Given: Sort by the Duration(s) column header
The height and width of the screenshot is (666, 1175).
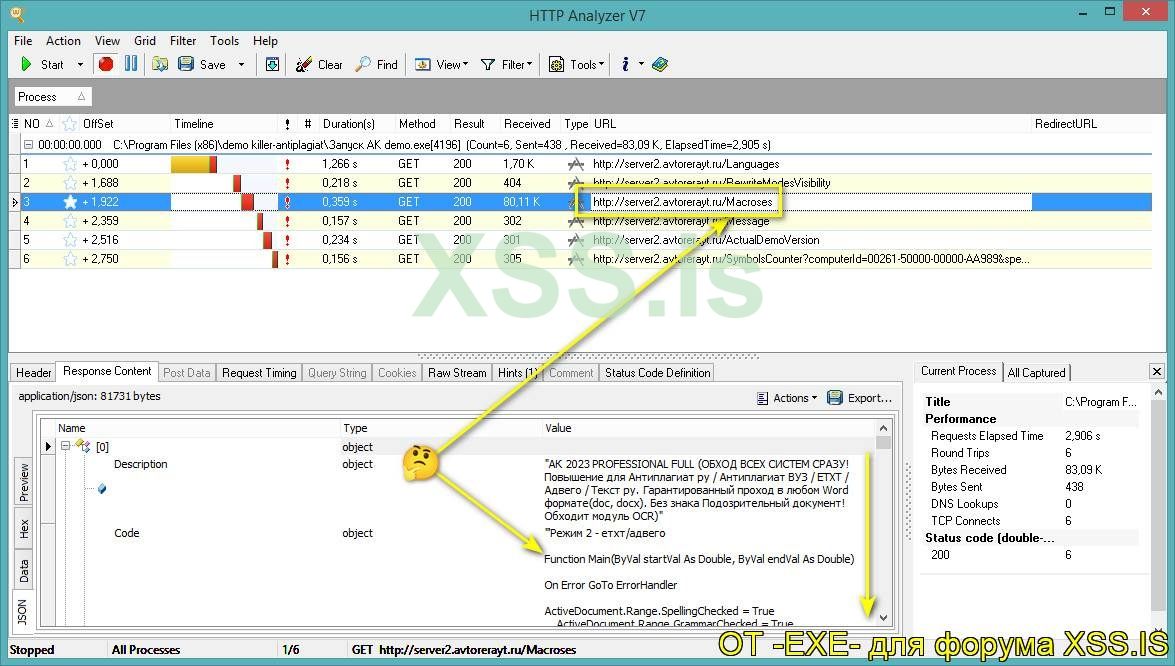Looking at the screenshot, I should [x=348, y=124].
